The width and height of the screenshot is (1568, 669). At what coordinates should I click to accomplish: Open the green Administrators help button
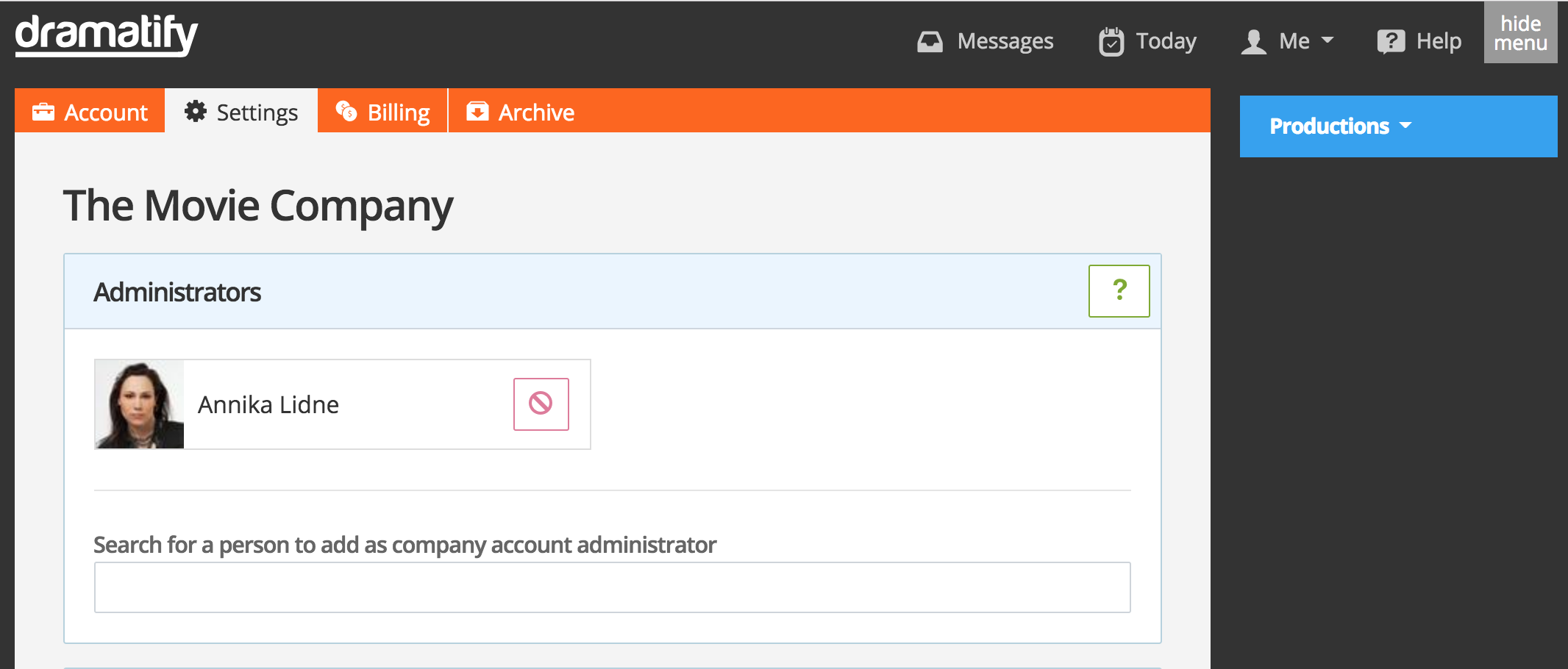[1119, 291]
